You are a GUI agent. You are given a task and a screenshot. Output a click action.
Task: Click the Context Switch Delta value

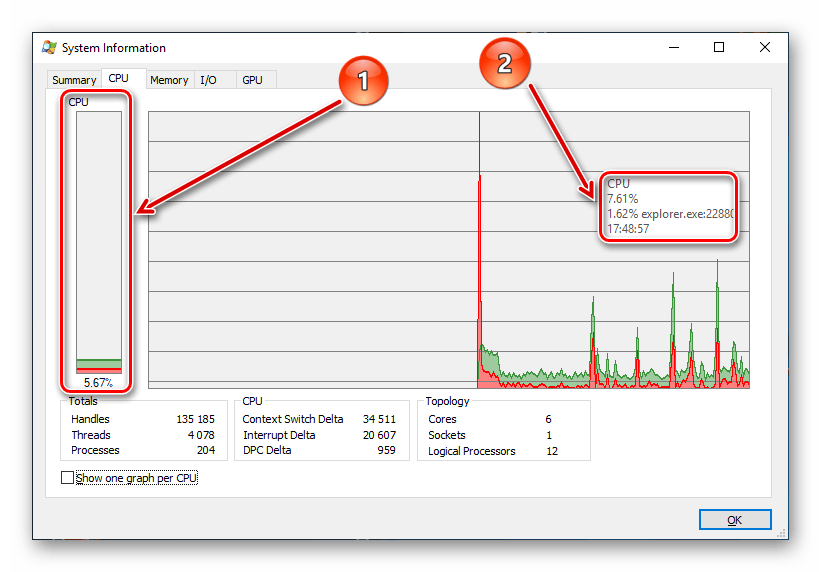click(x=379, y=419)
